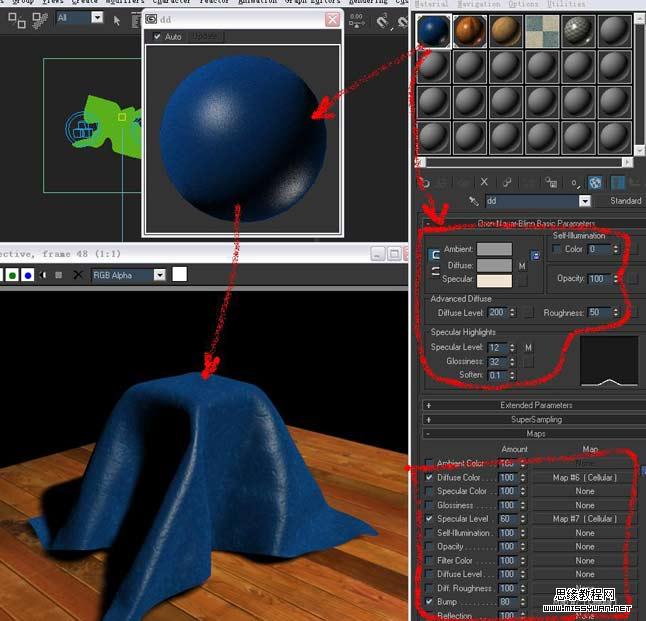Click the 3D snaps toggle magnet icon
Image resolution: width=646 pixels, height=621 pixels.
(382, 20)
